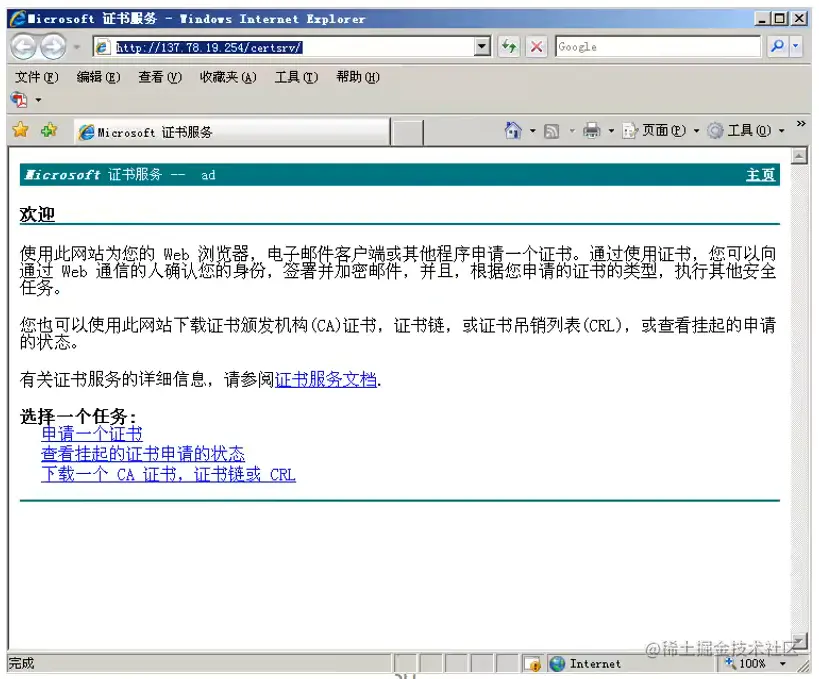Click the Print icon
Image resolution: width=819 pixels, height=679 pixels.
point(592,130)
